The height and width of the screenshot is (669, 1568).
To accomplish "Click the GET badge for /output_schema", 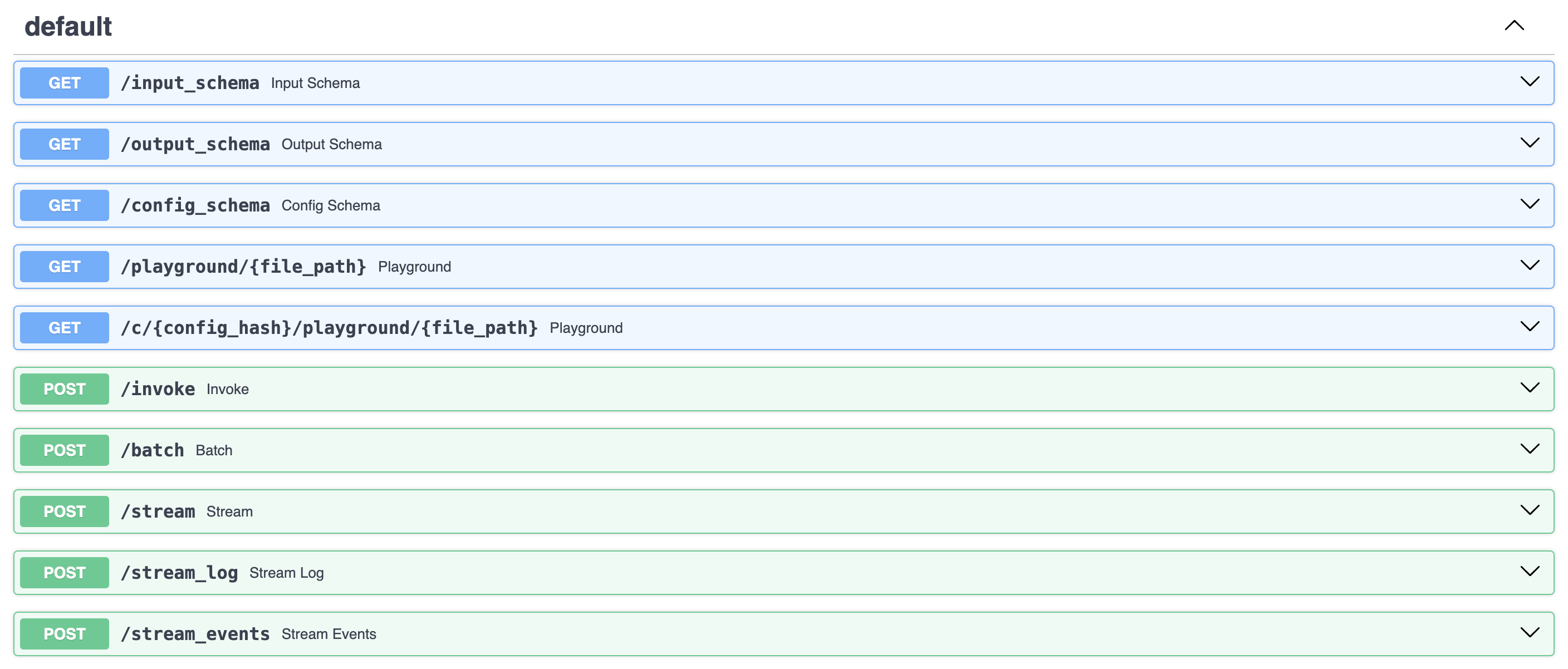I will point(65,144).
